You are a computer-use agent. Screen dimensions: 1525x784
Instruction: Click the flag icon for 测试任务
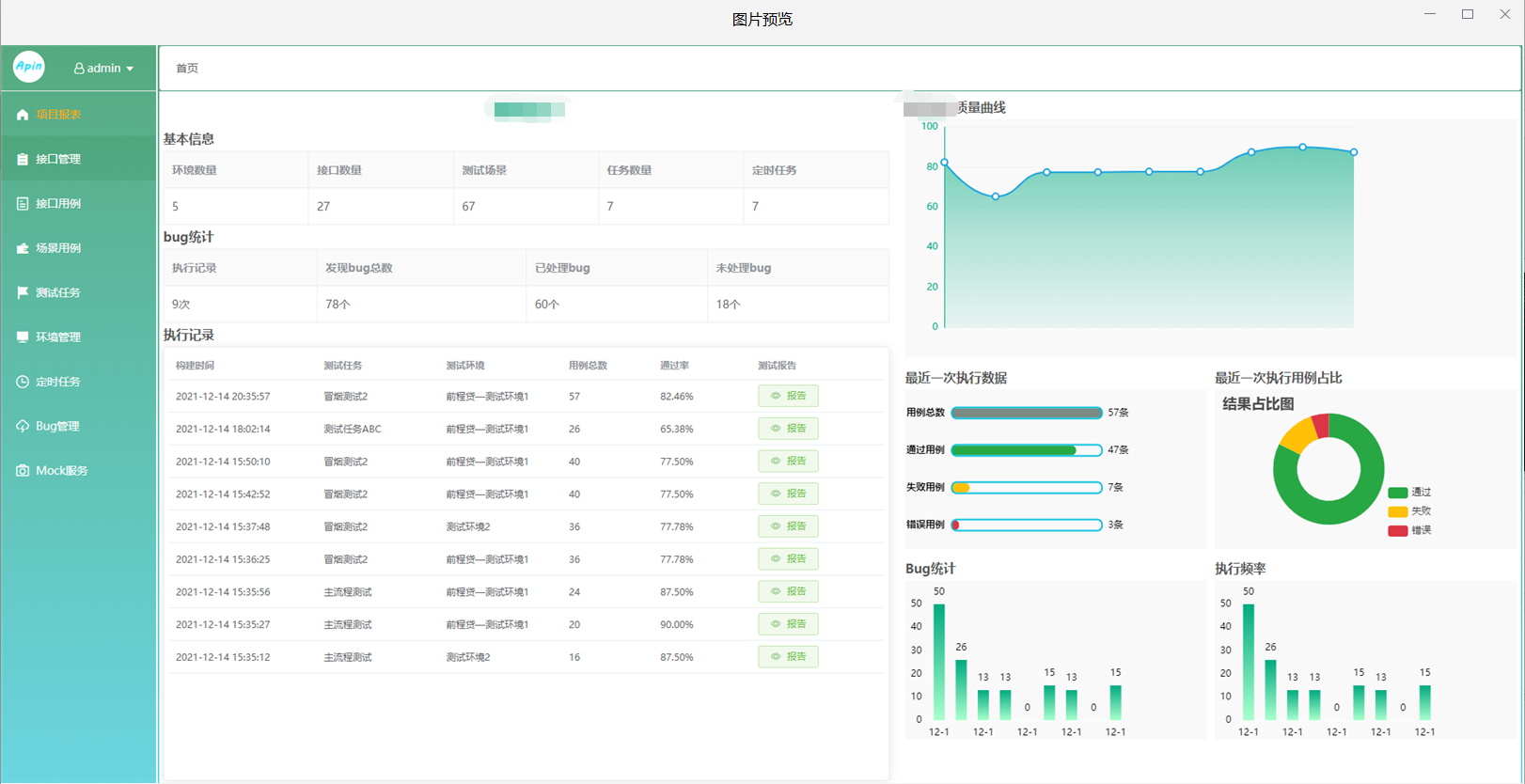coord(23,292)
